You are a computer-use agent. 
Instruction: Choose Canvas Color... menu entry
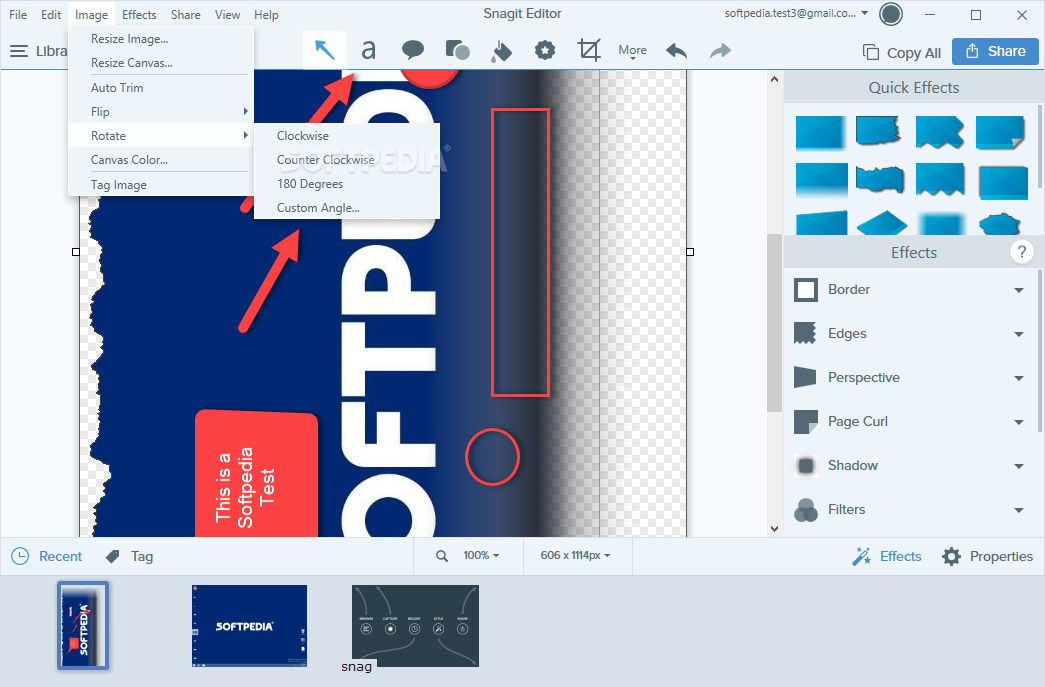tap(161, 160)
